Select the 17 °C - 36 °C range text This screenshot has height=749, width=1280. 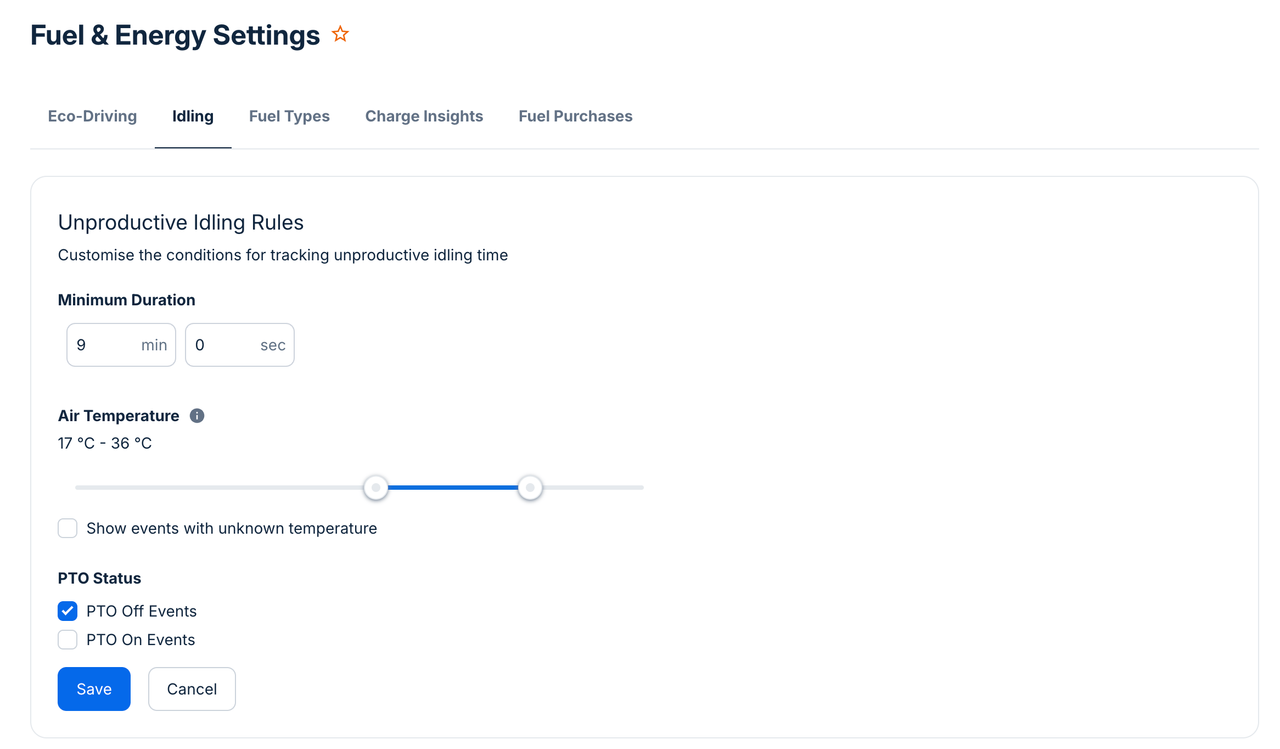click(x=105, y=442)
